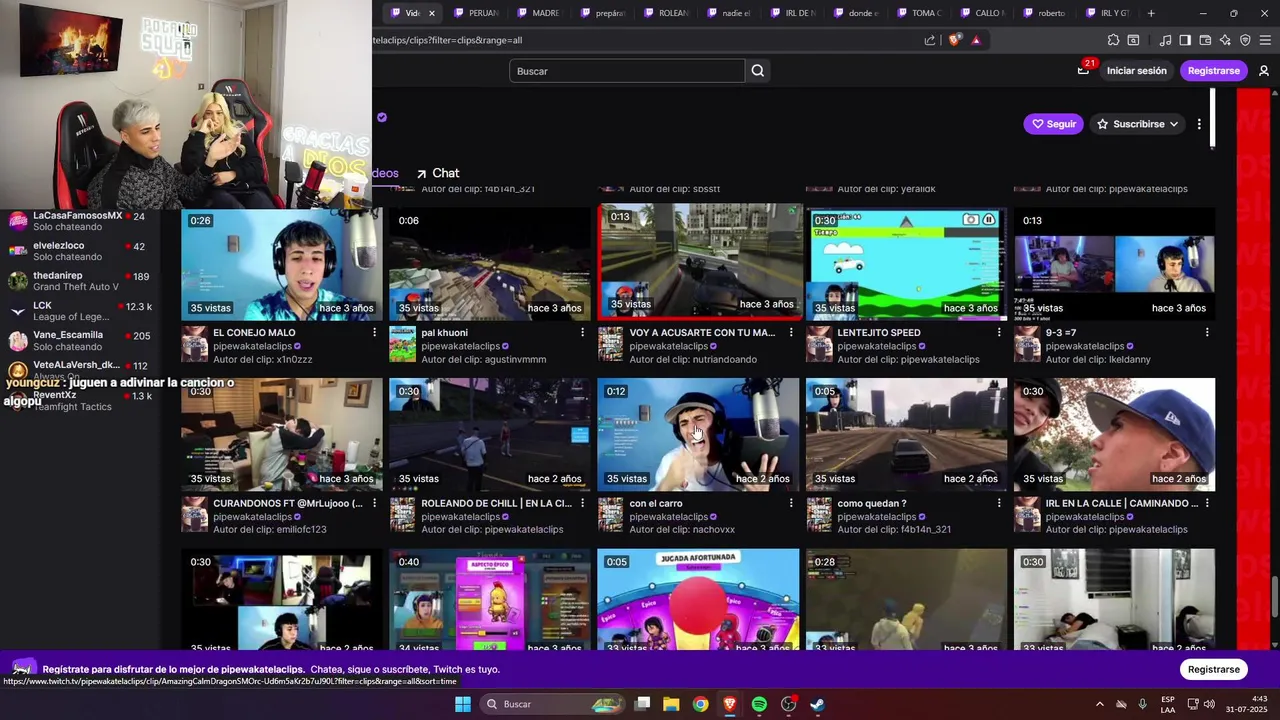Toggle the browser sidebar panel icon
This screenshot has height=720, width=1280.
(x=1185, y=40)
